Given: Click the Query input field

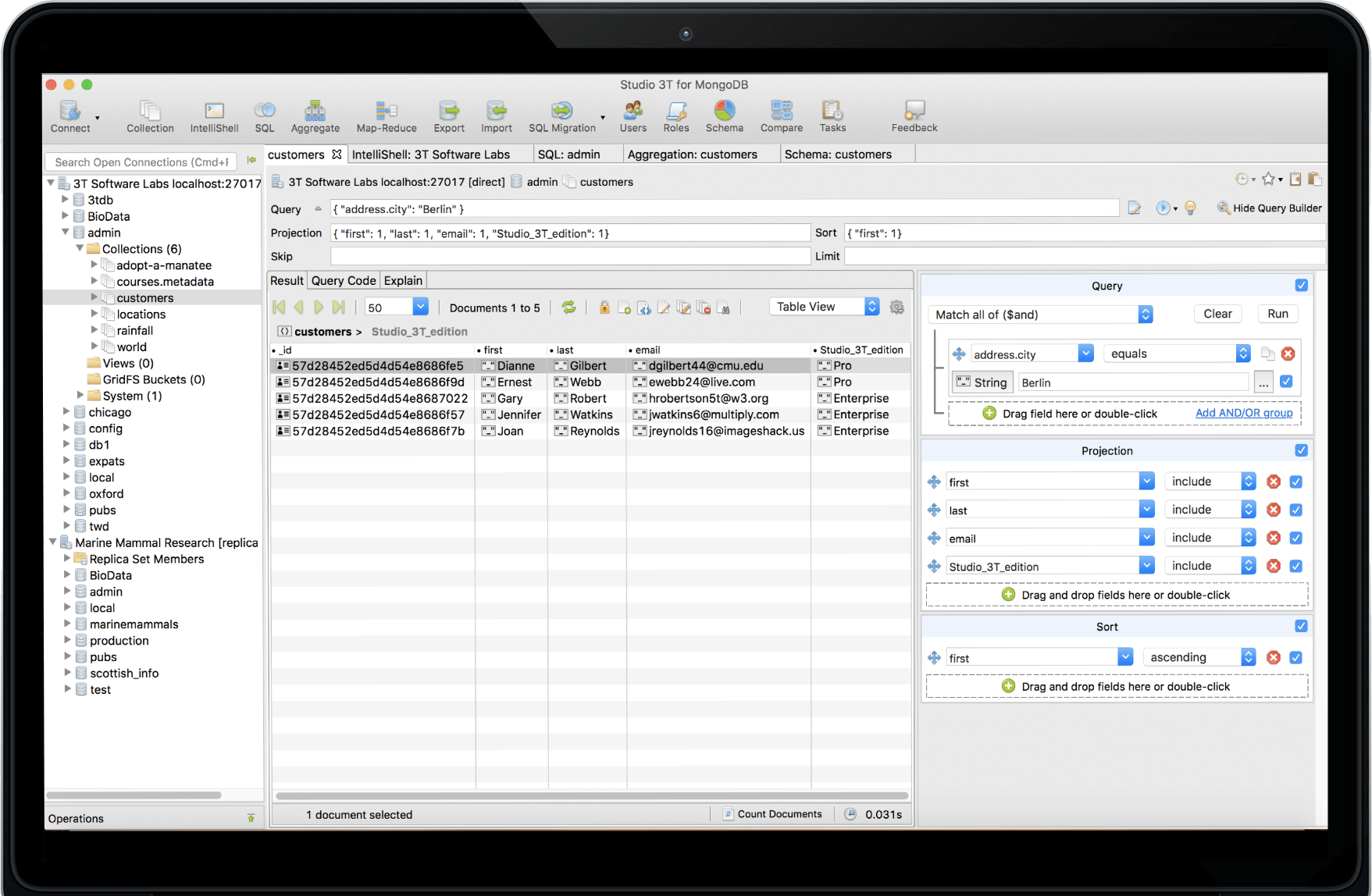Looking at the screenshot, I should click(725, 208).
